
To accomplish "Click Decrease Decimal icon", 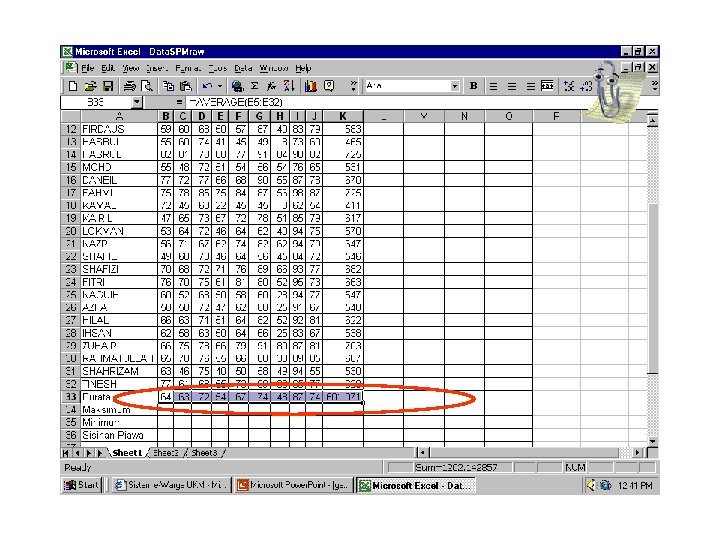I will [x=586, y=86].
